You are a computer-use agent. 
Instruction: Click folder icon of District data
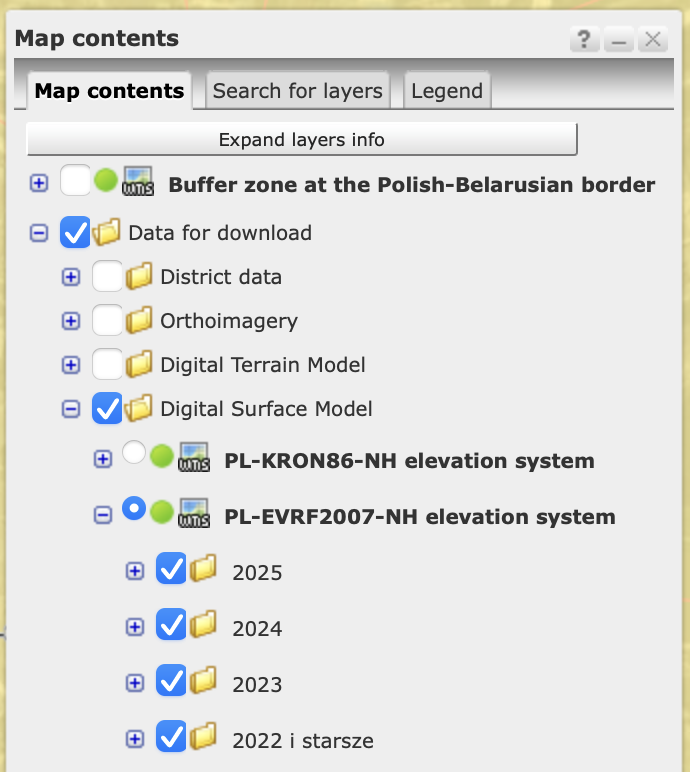pyautogui.click(x=139, y=276)
